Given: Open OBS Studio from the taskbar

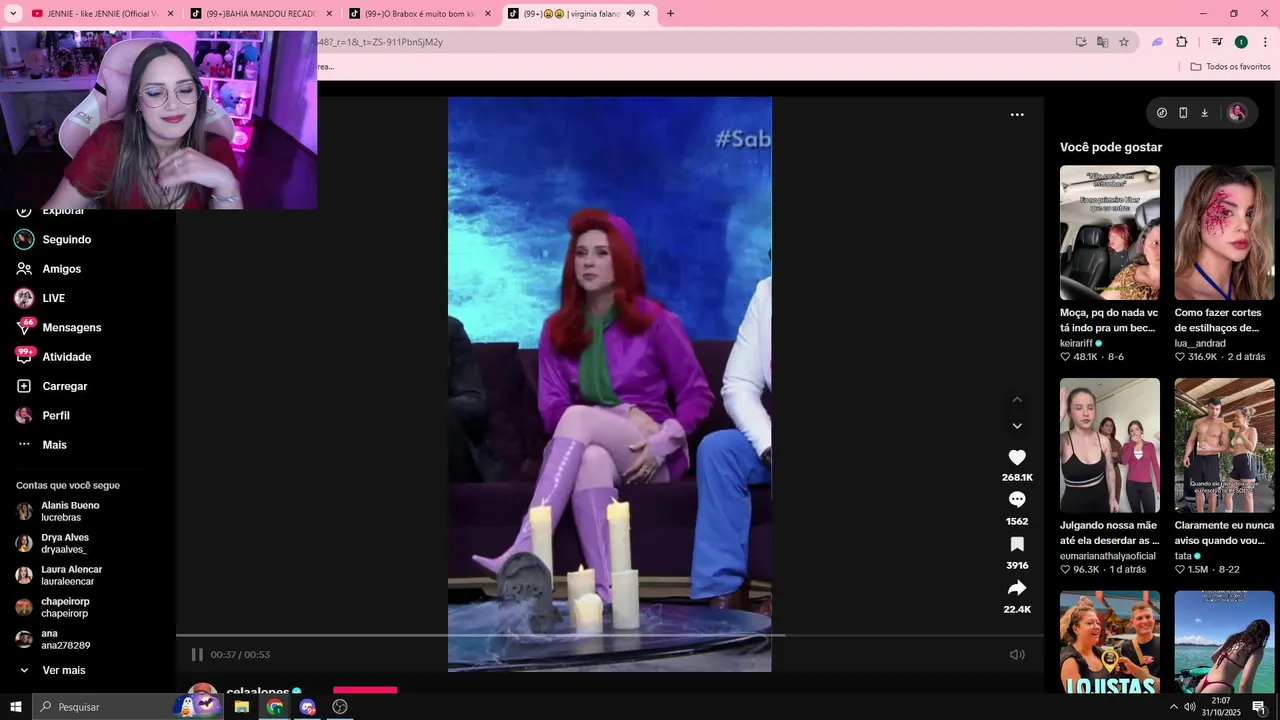Looking at the screenshot, I should pos(340,707).
